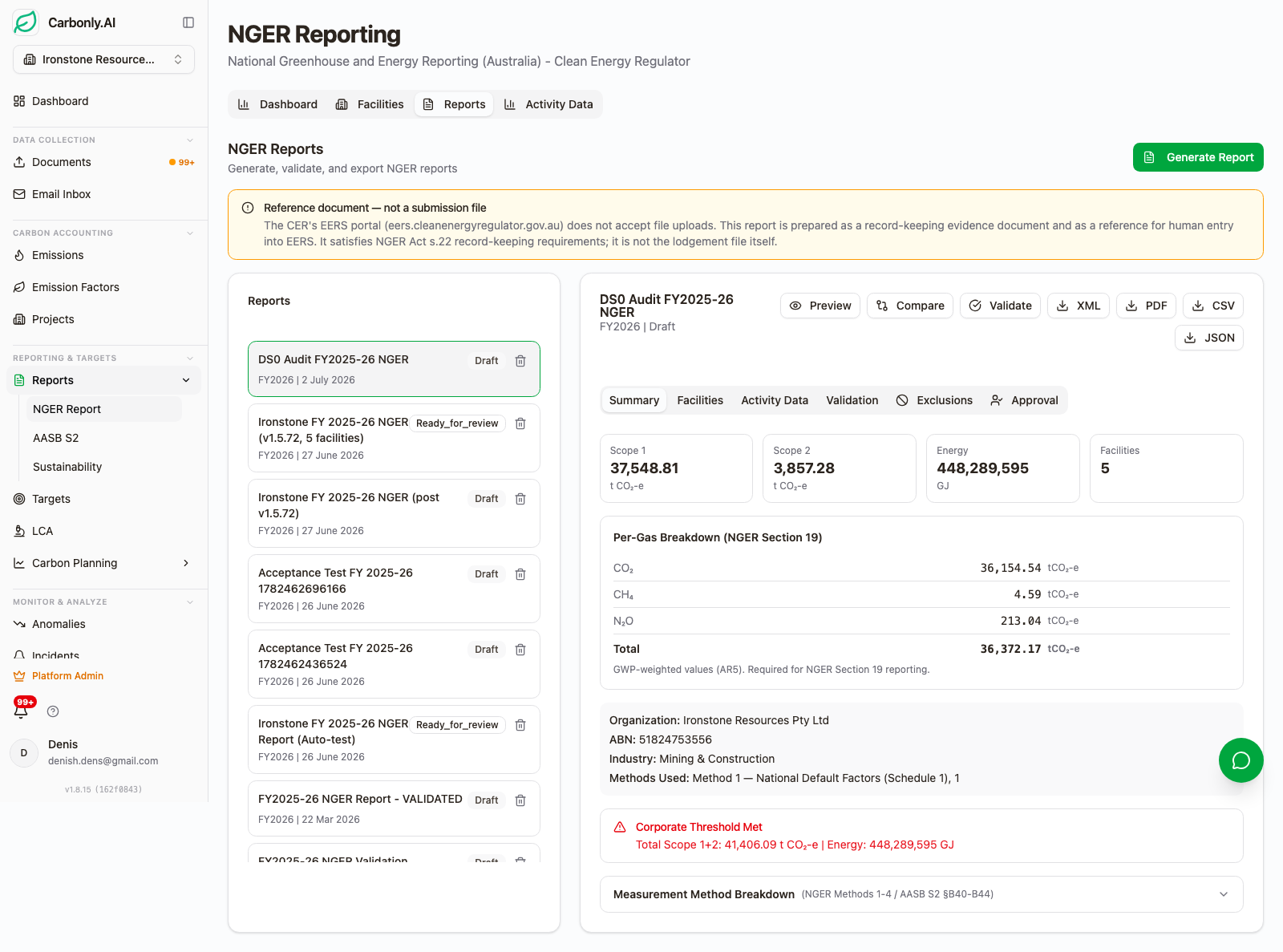Click the info icon in reference banner

[248, 208]
